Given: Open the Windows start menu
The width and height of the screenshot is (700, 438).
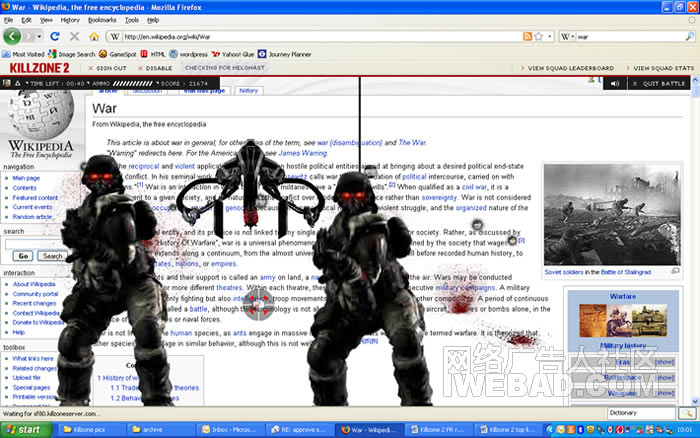Looking at the screenshot, I should (26, 430).
